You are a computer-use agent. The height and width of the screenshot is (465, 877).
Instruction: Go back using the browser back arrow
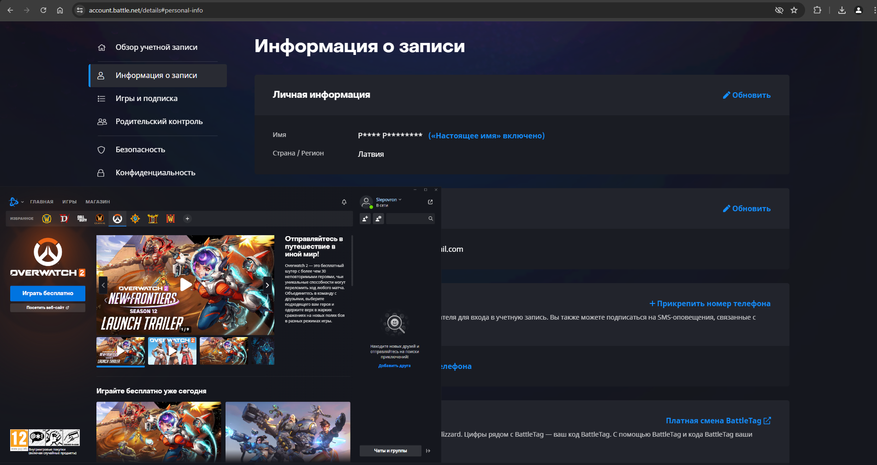[x=10, y=10]
